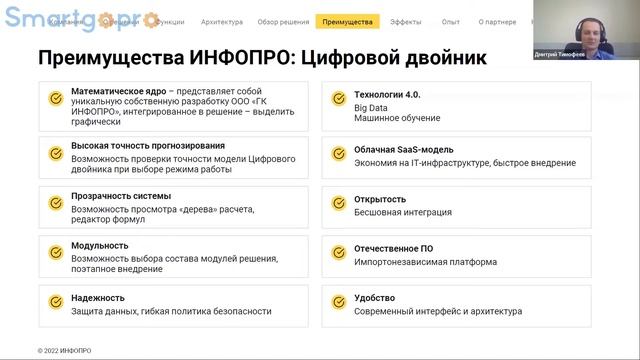This screenshot has height=360, width=640.
Task: Click the check icon beside Удобство
Action: (x=339, y=302)
